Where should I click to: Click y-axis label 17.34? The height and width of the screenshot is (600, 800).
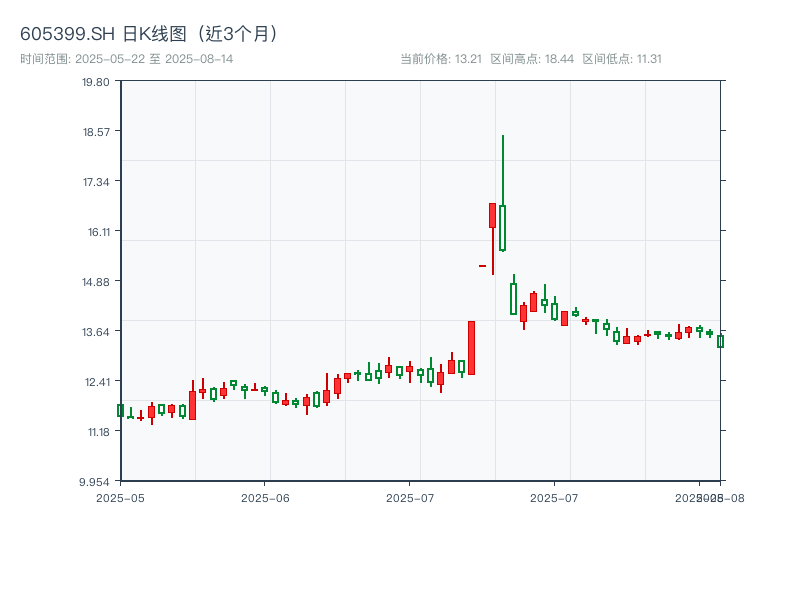tap(96, 182)
